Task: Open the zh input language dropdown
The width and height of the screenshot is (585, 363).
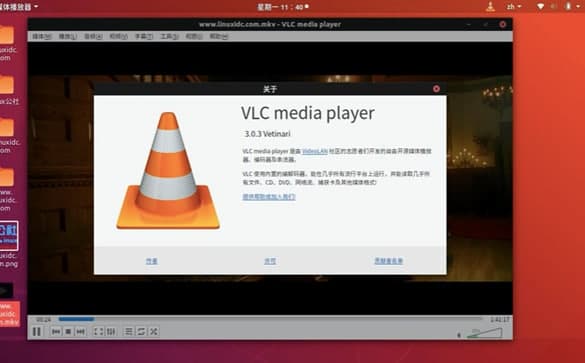Action: [513, 6]
